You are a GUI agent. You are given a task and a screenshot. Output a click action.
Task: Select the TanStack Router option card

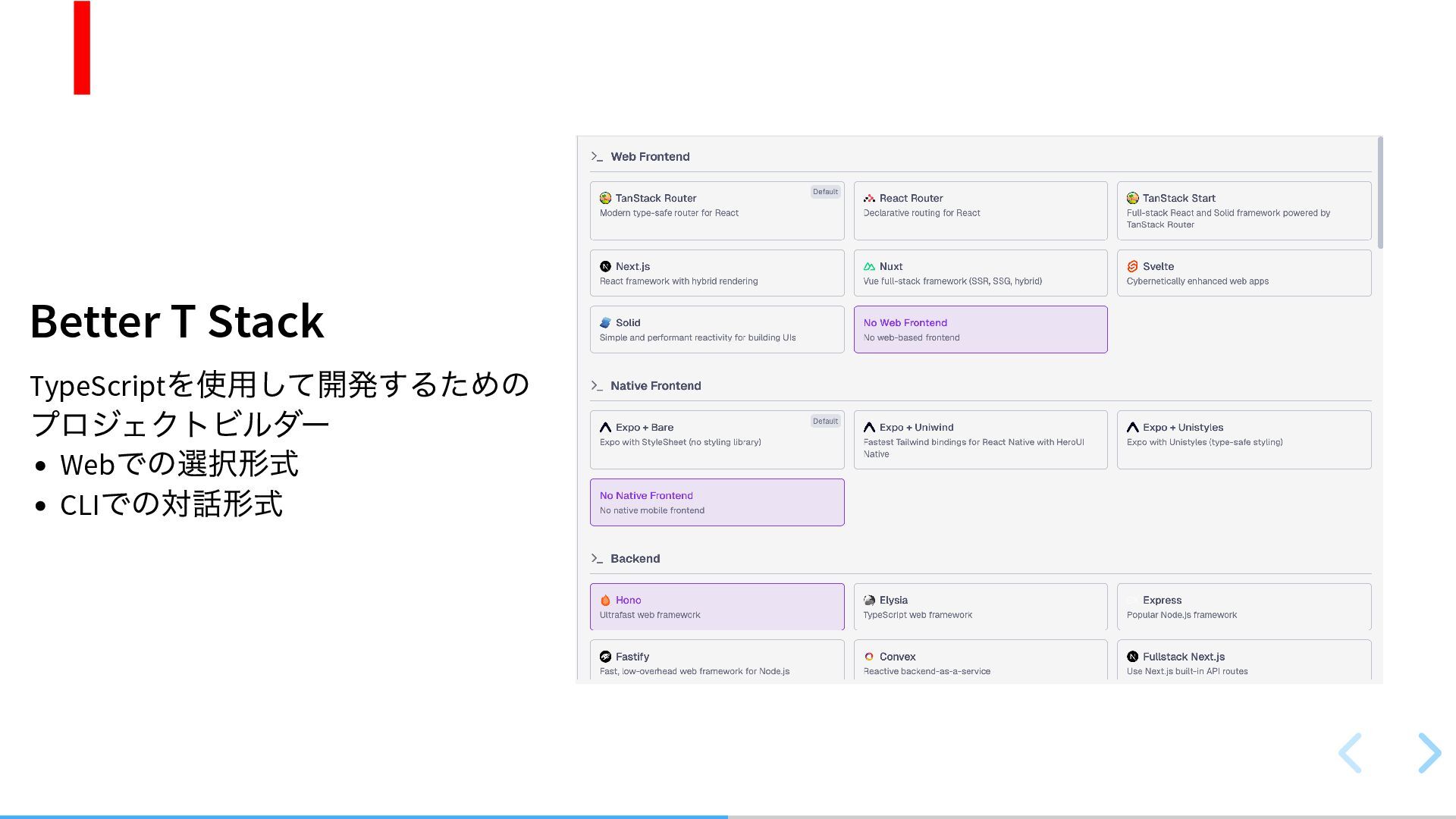click(717, 211)
